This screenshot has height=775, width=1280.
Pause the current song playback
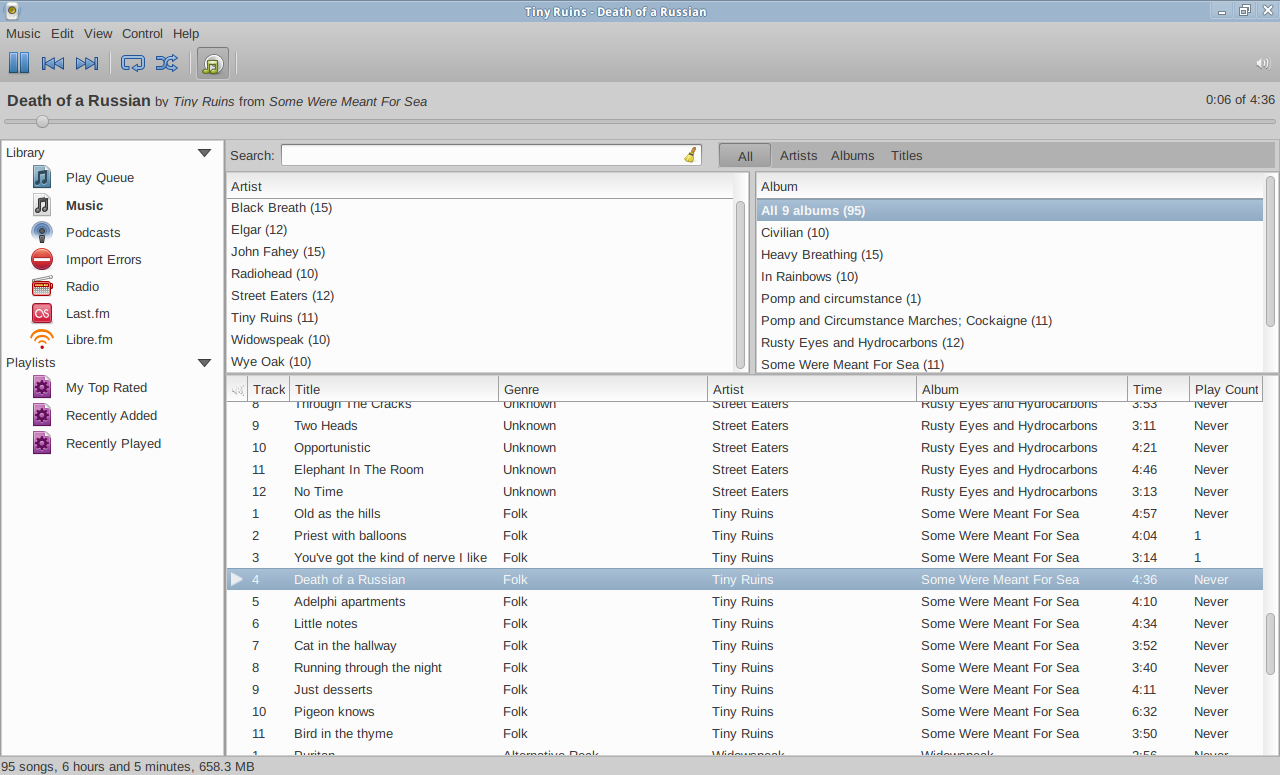[19, 63]
